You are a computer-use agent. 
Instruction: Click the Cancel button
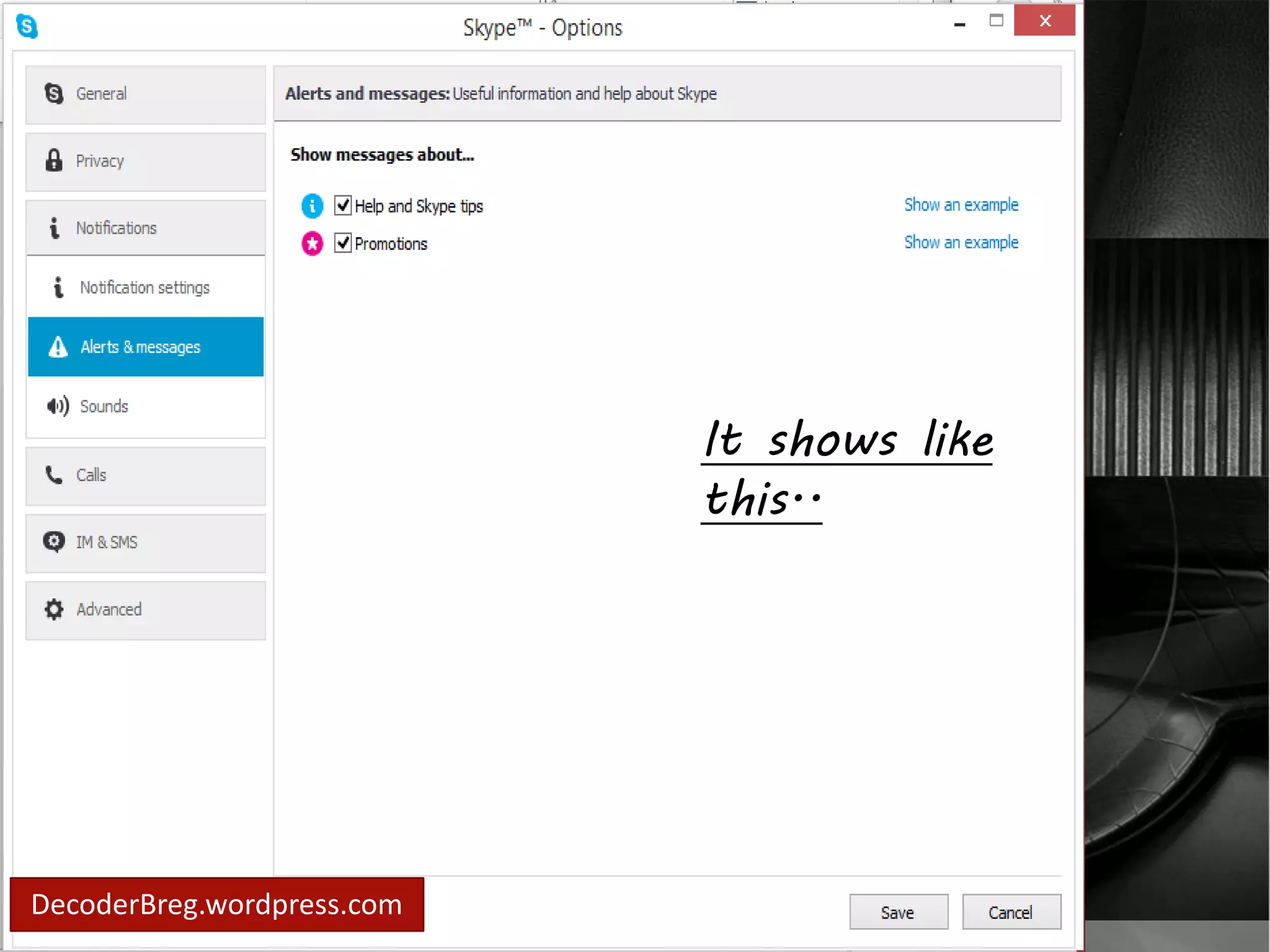[1011, 912]
